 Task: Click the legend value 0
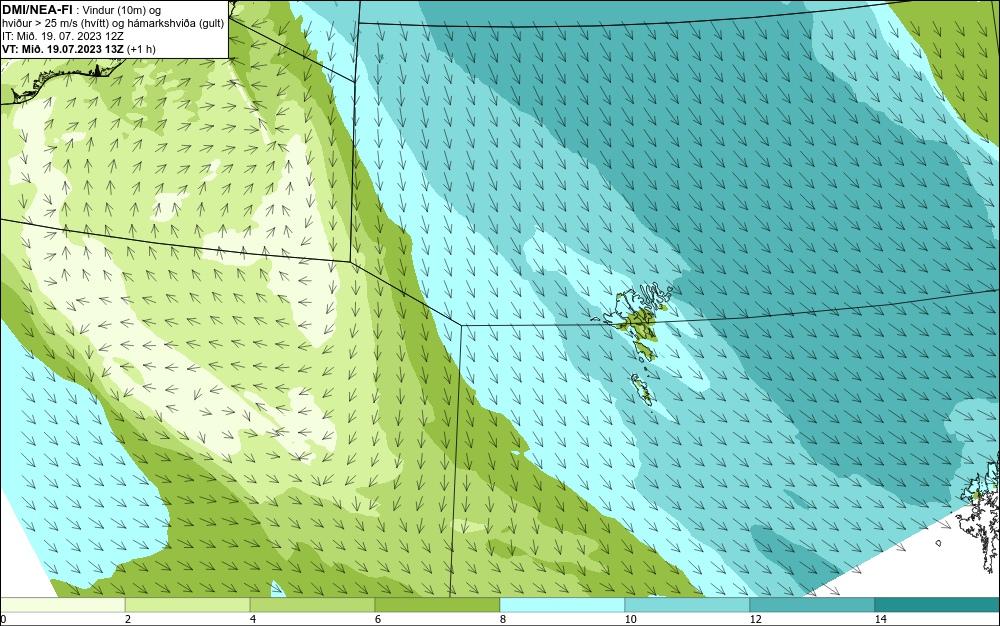coord(3,619)
